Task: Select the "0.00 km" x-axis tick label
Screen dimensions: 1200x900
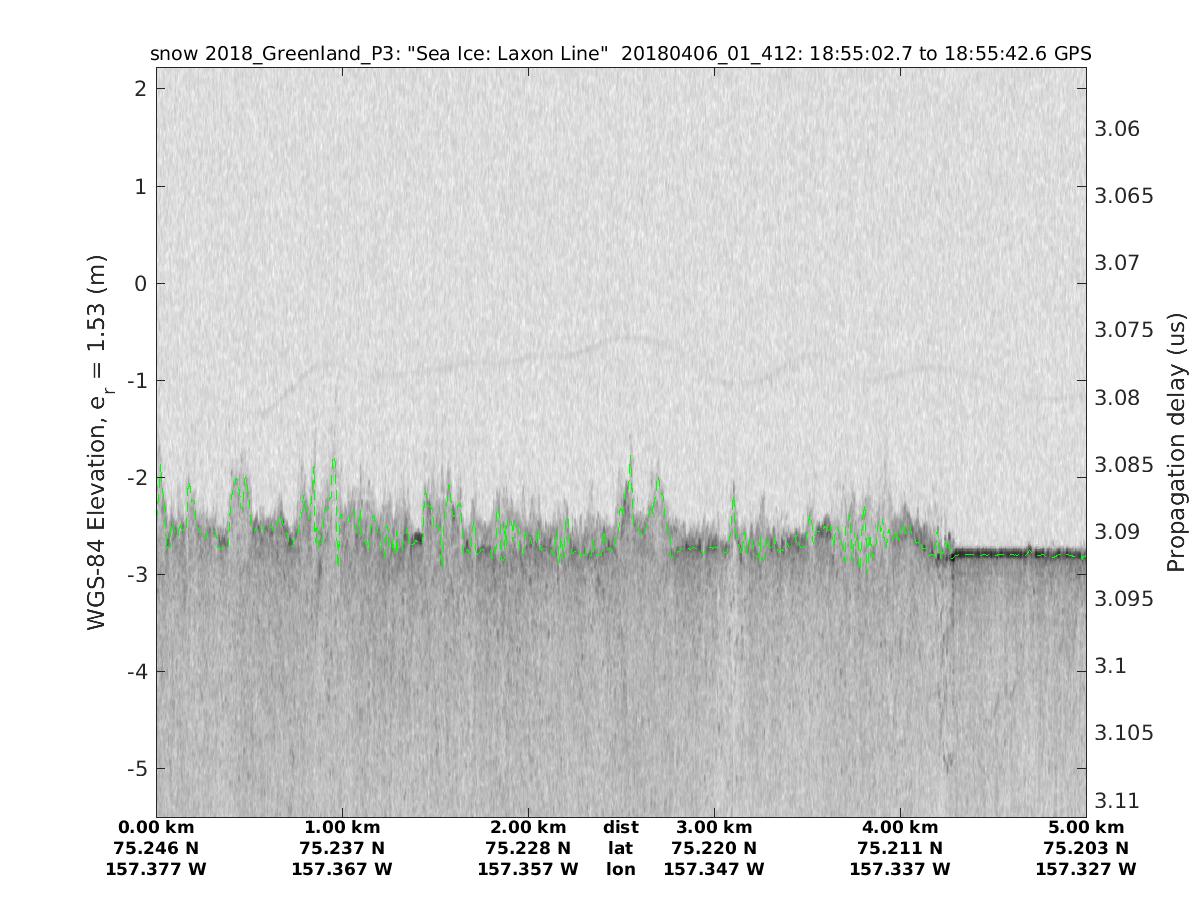Action: [x=156, y=827]
